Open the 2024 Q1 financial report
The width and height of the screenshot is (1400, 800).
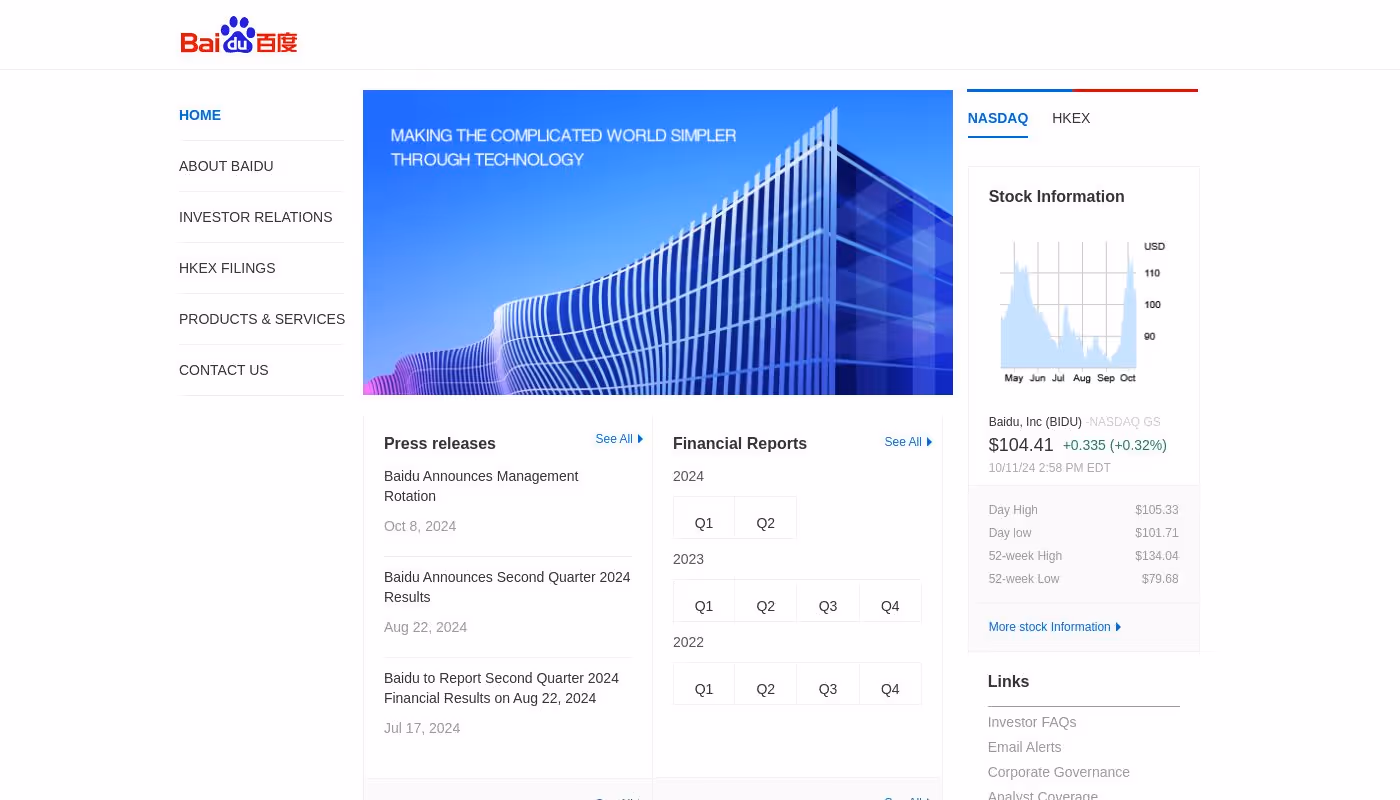pos(704,518)
